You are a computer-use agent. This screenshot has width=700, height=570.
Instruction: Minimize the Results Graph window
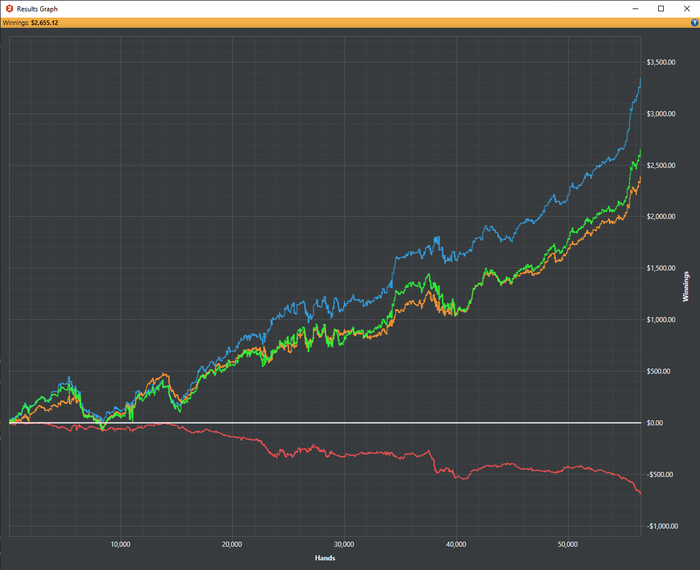point(635,8)
